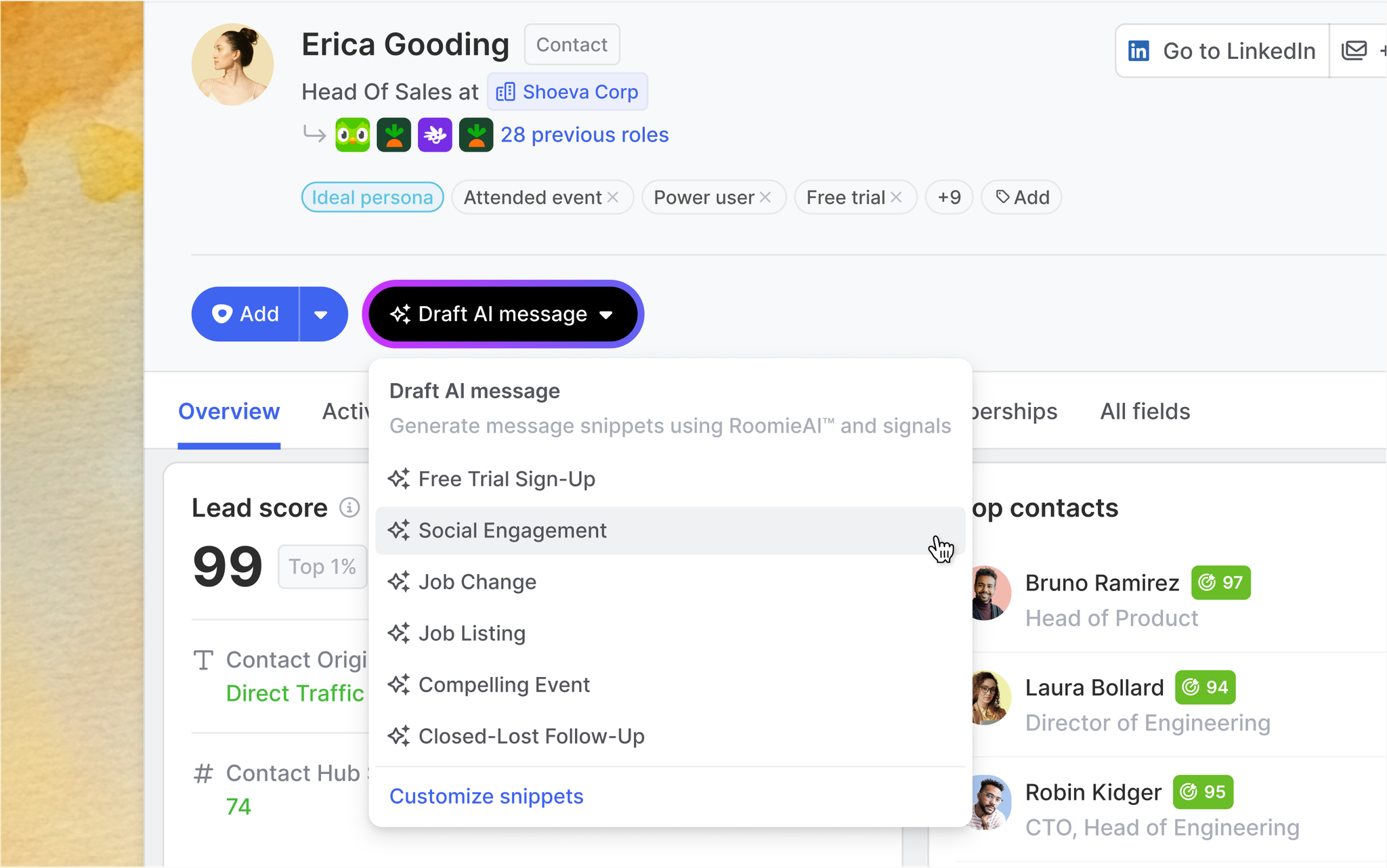This screenshot has width=1387, height=868.
Task: Click Bruno Ramirez's score badge 97
Action: [1220, 582]
